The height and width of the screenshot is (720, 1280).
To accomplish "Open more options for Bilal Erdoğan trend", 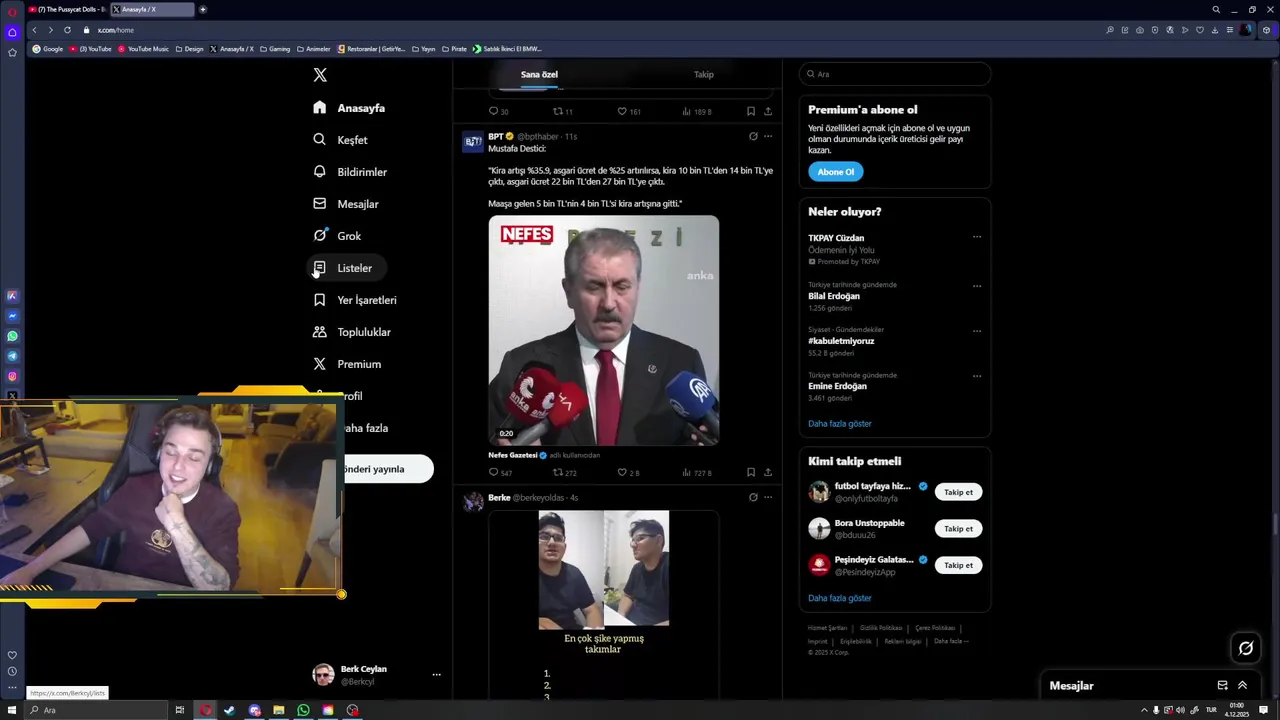I will [977, 286].
